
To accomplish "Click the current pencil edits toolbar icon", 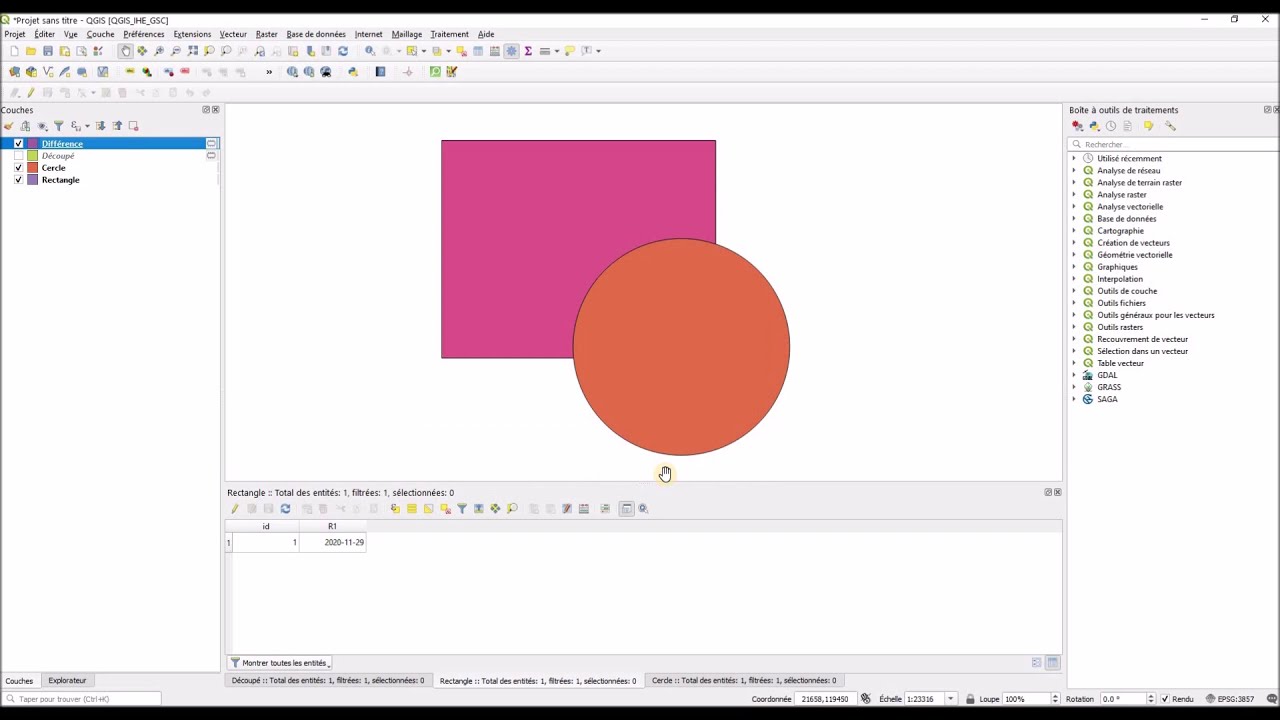I will pyautogui.click(x=15, y=93).
